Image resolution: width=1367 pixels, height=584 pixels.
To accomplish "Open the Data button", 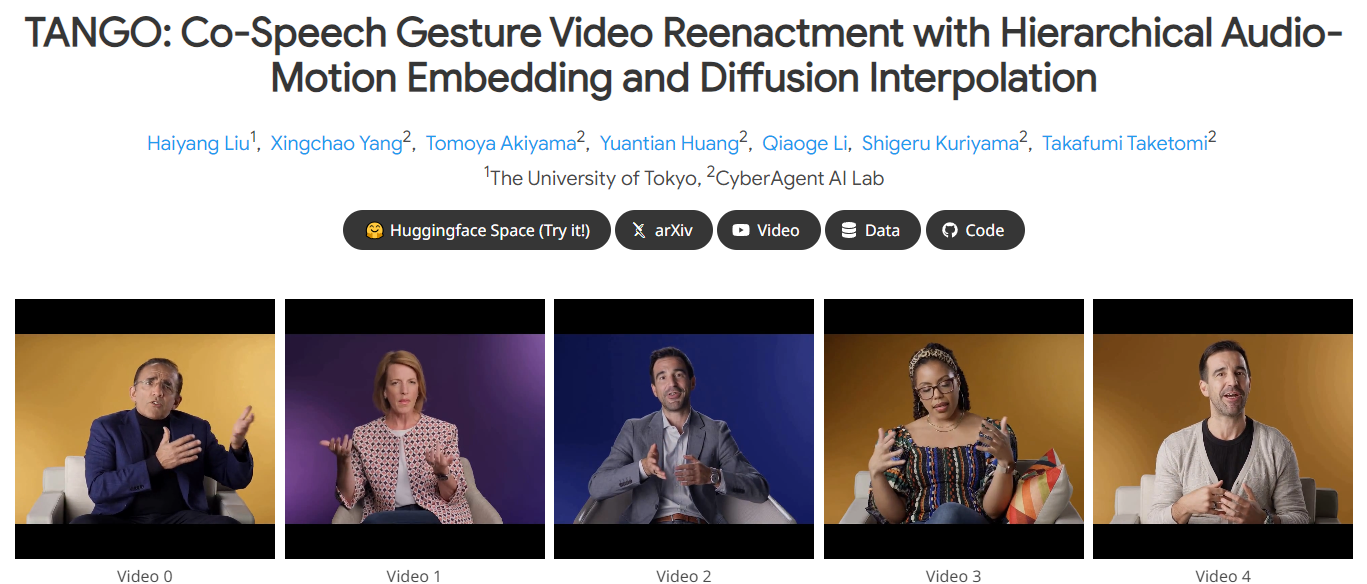I will [873, 230].
